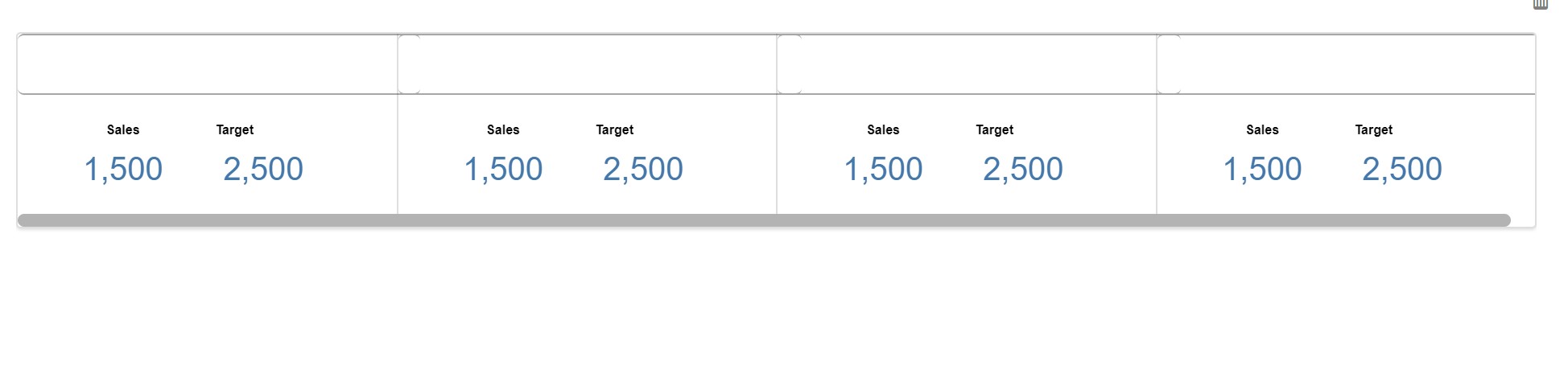This screenshot has height=365, width=1568.
Task: Click the blank header of the first card
Action: (x=208, y=64)
